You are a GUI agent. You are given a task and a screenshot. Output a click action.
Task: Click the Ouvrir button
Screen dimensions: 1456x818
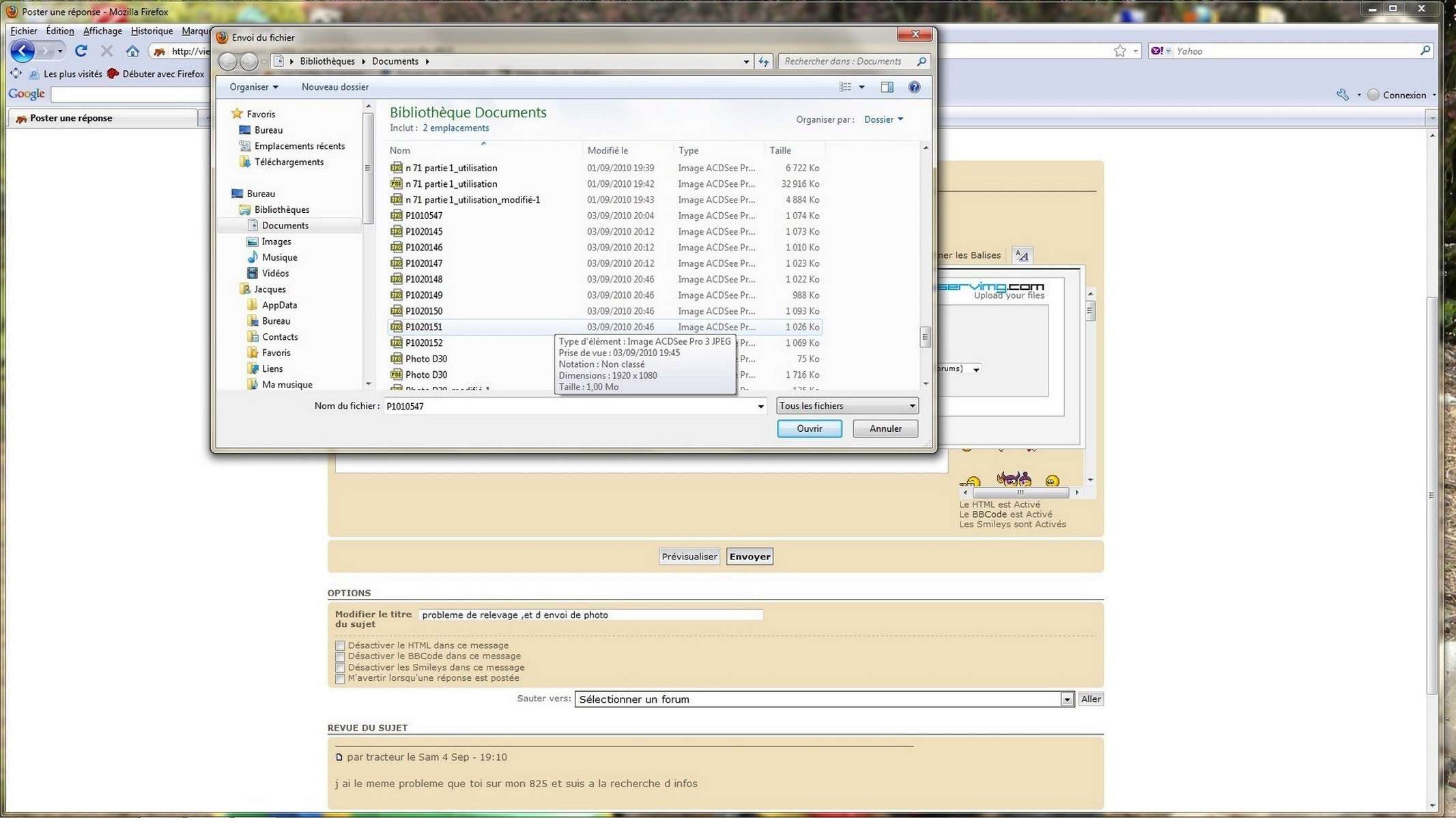[x=810, y=428]
